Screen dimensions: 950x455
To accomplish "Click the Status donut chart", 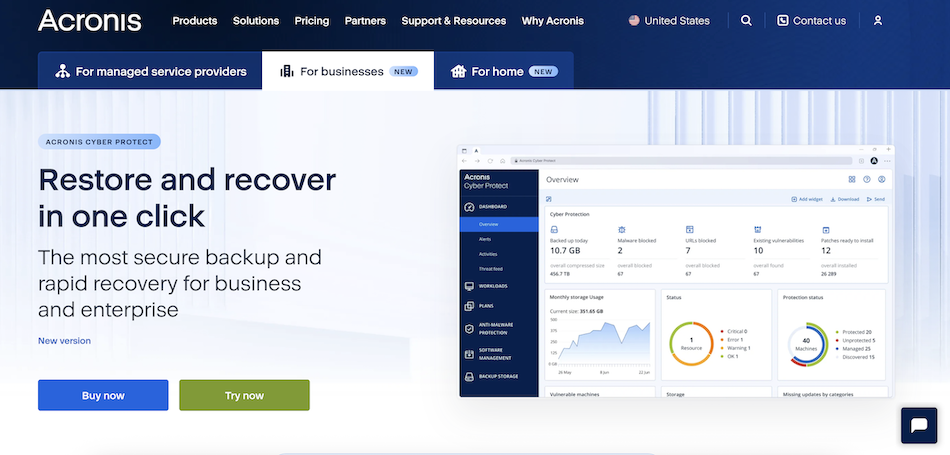I will [691, 344].
